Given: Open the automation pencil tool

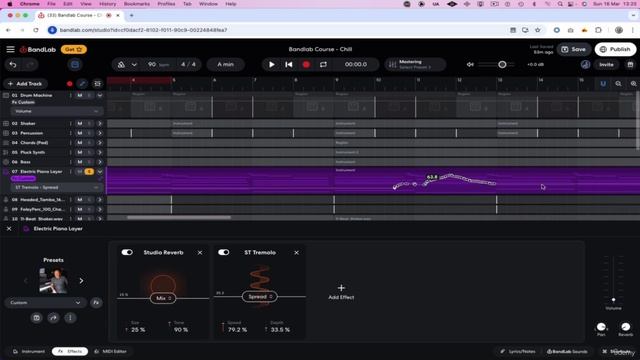Looking at the screenshot, I should [82, 84].
